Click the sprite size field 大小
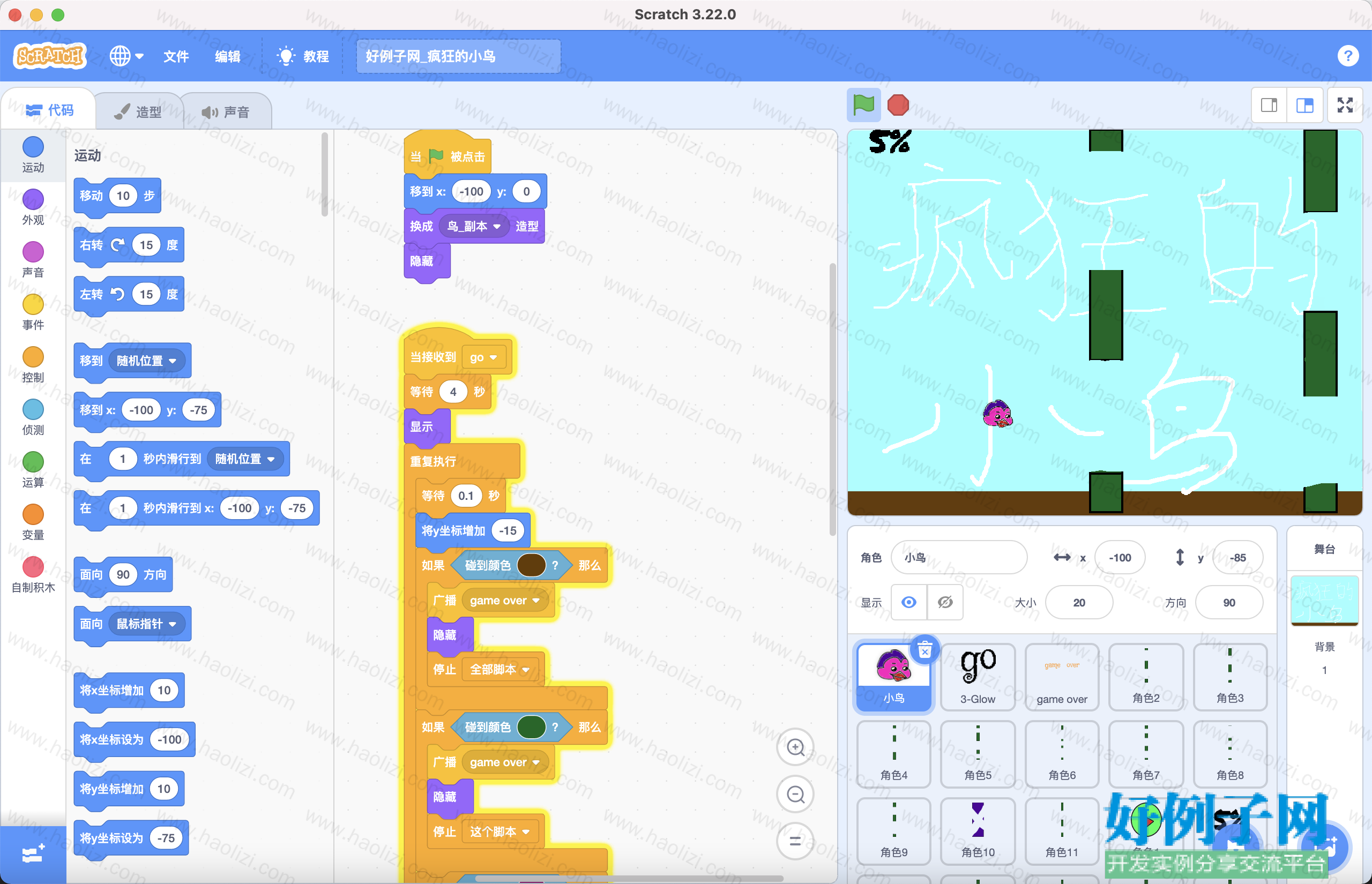The image size is (1372, 884). (1079, 602)
